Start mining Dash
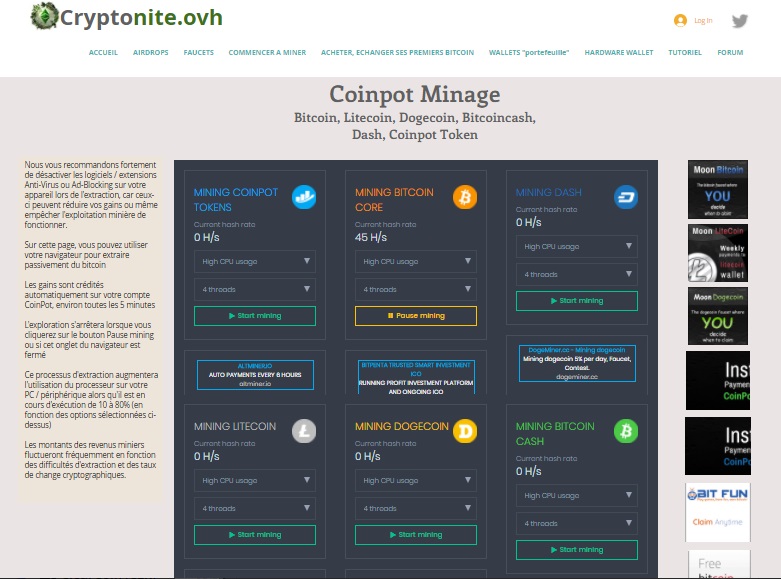 (577, 301)
